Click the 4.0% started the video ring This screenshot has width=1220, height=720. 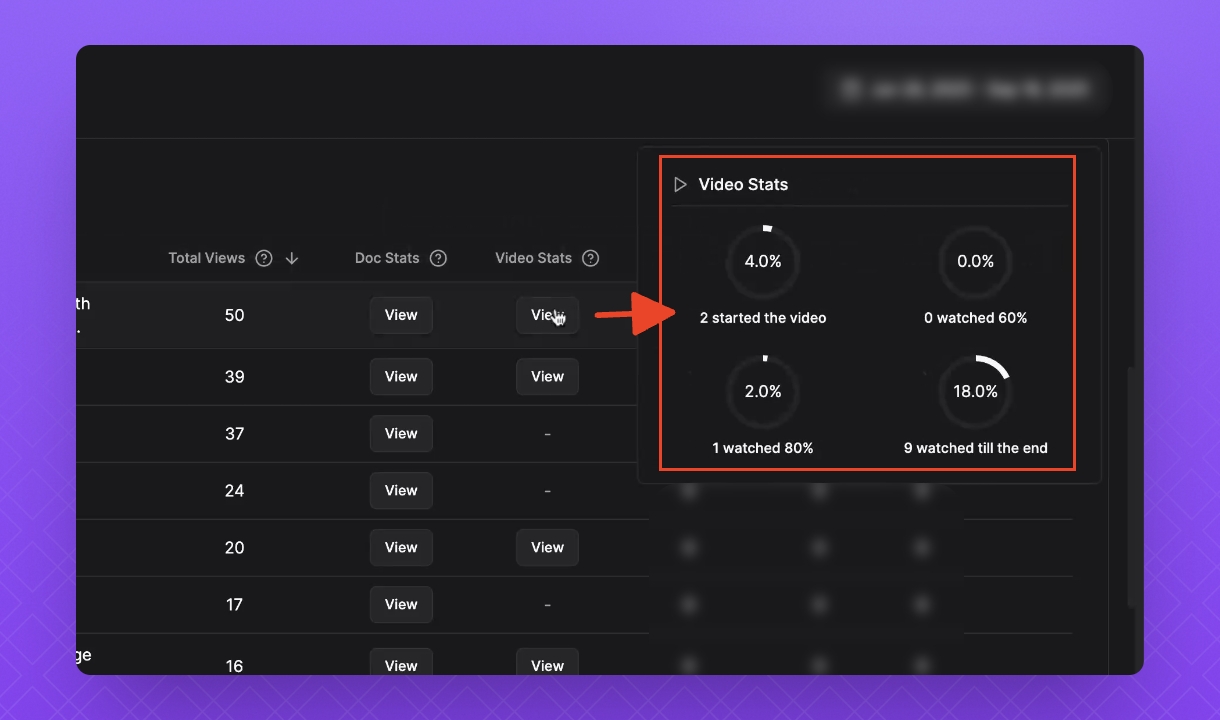coord(763,261)
